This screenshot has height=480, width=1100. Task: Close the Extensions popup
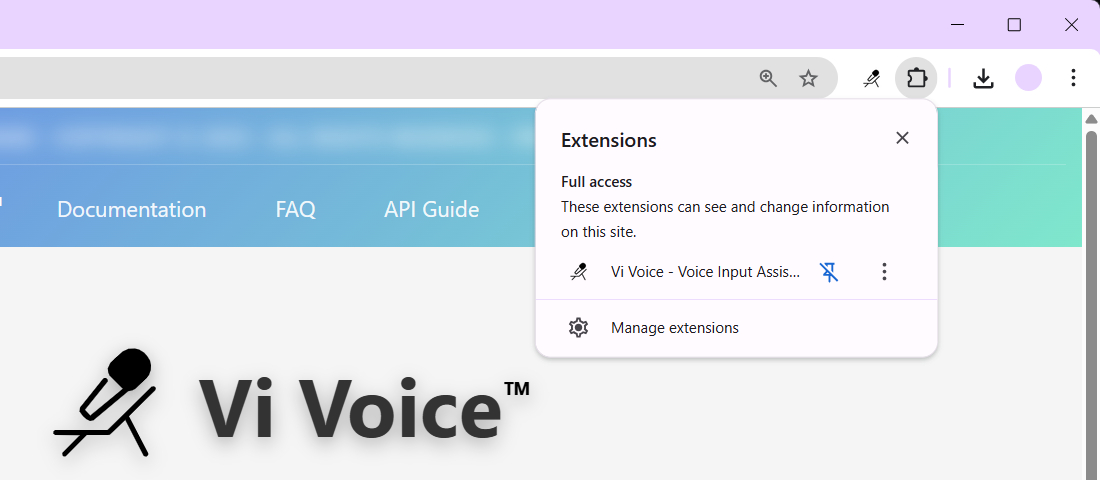[x=902, y=138]
